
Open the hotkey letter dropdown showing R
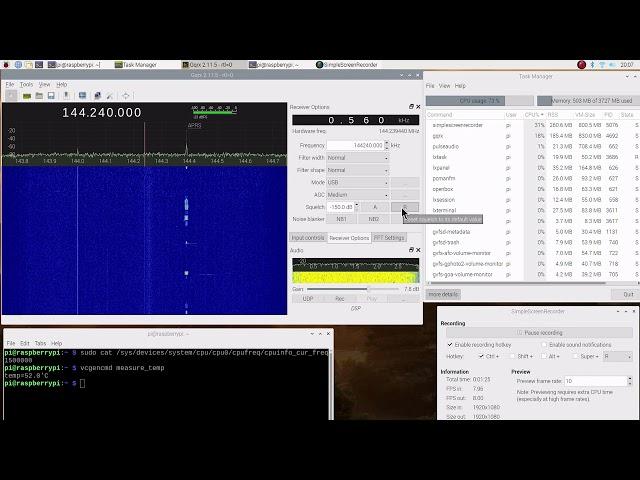[x=618, y=356]
